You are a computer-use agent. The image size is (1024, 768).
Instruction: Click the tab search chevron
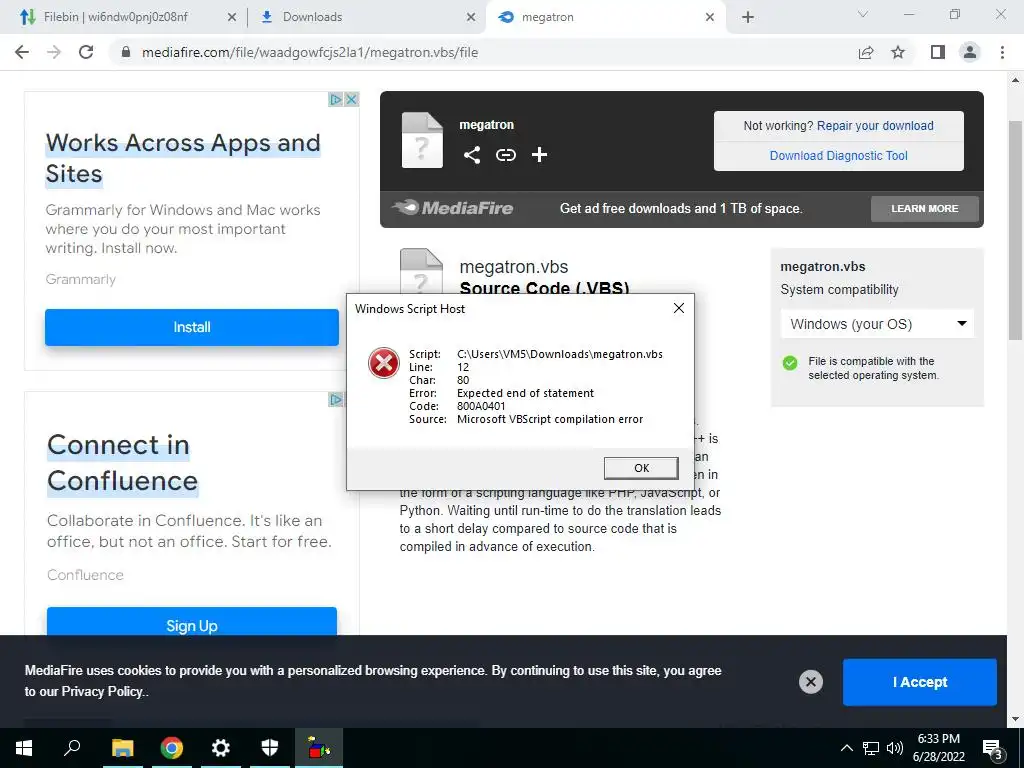click(863, 14)
